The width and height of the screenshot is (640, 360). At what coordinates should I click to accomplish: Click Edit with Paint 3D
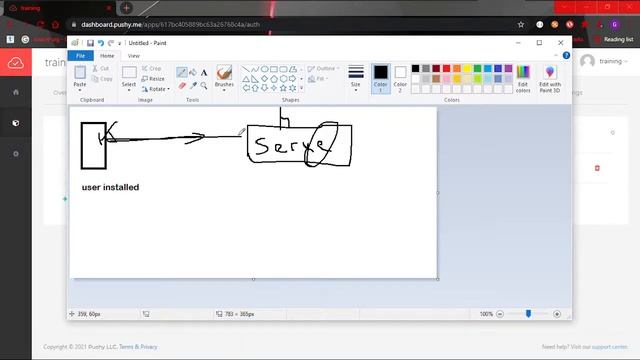(550, 79)
